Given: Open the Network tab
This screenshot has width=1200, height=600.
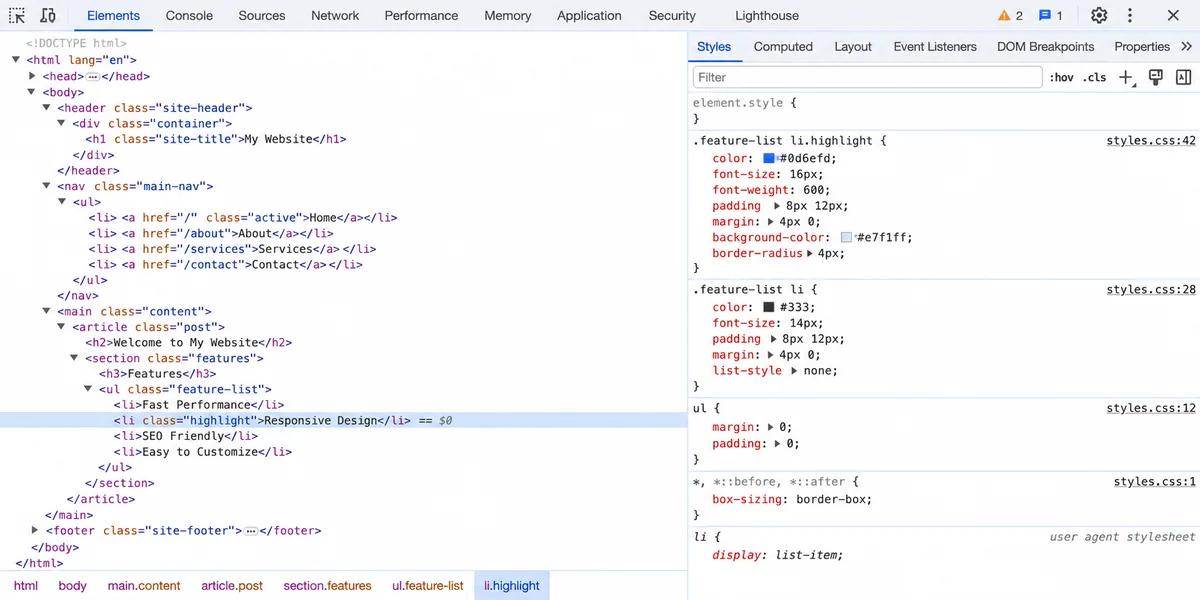Looking at the screenshot, I should tap(335, 15).
